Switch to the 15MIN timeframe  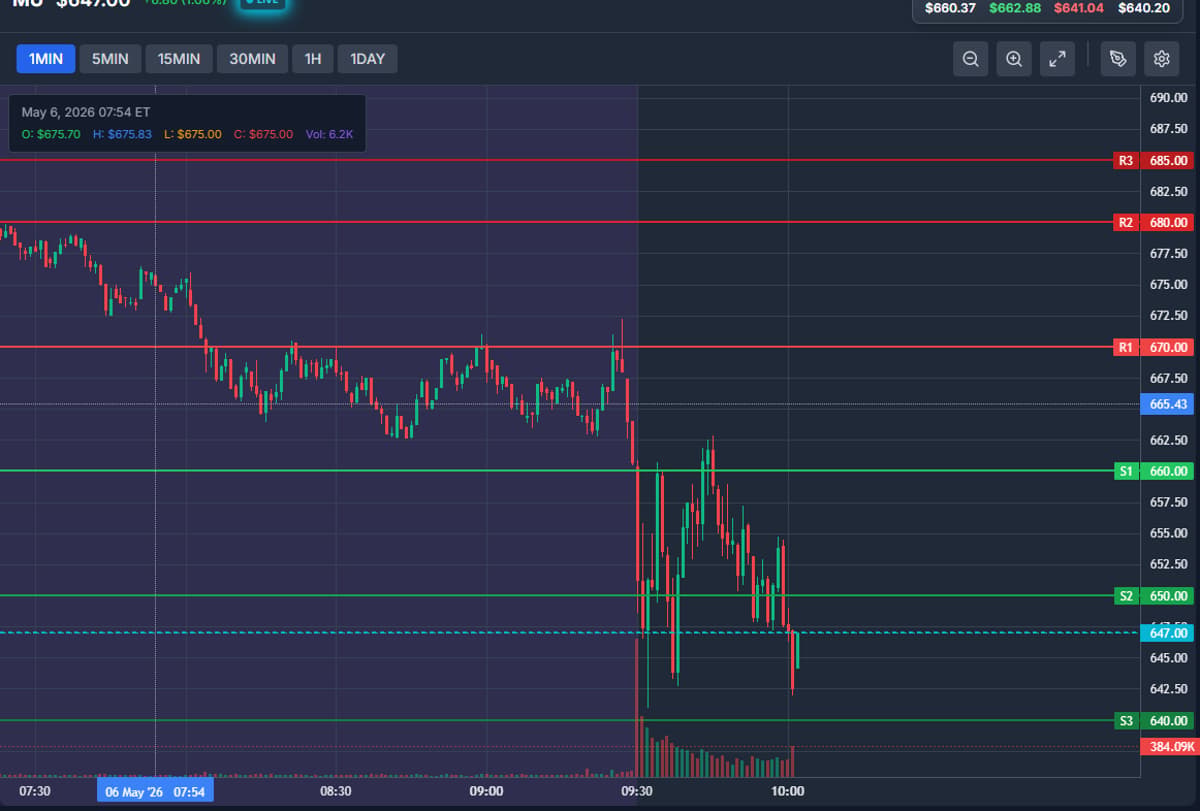179,59
